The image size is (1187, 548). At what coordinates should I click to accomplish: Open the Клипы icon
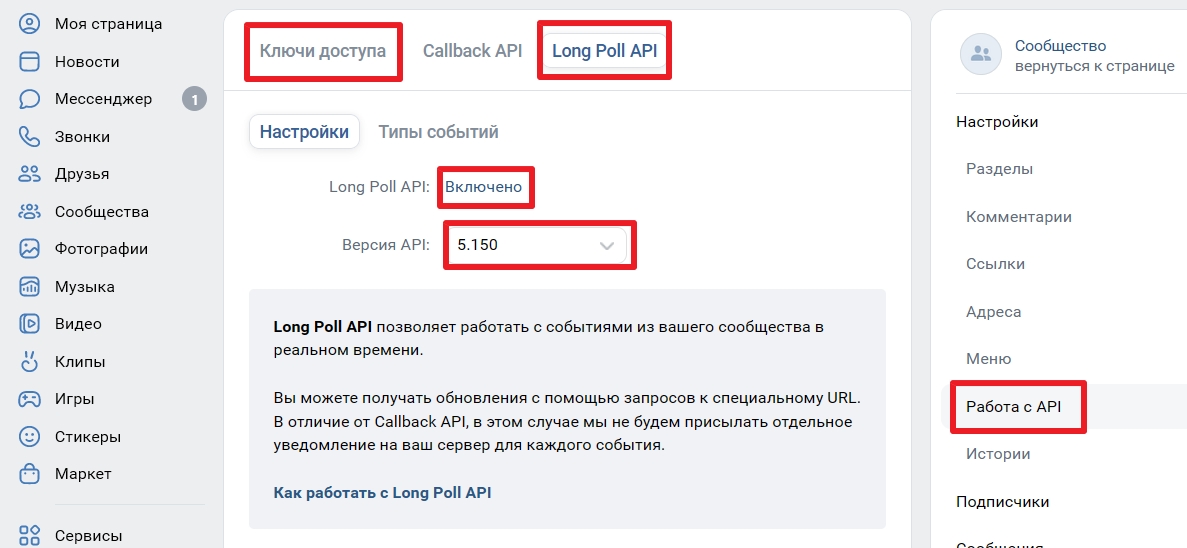(29, 362)
